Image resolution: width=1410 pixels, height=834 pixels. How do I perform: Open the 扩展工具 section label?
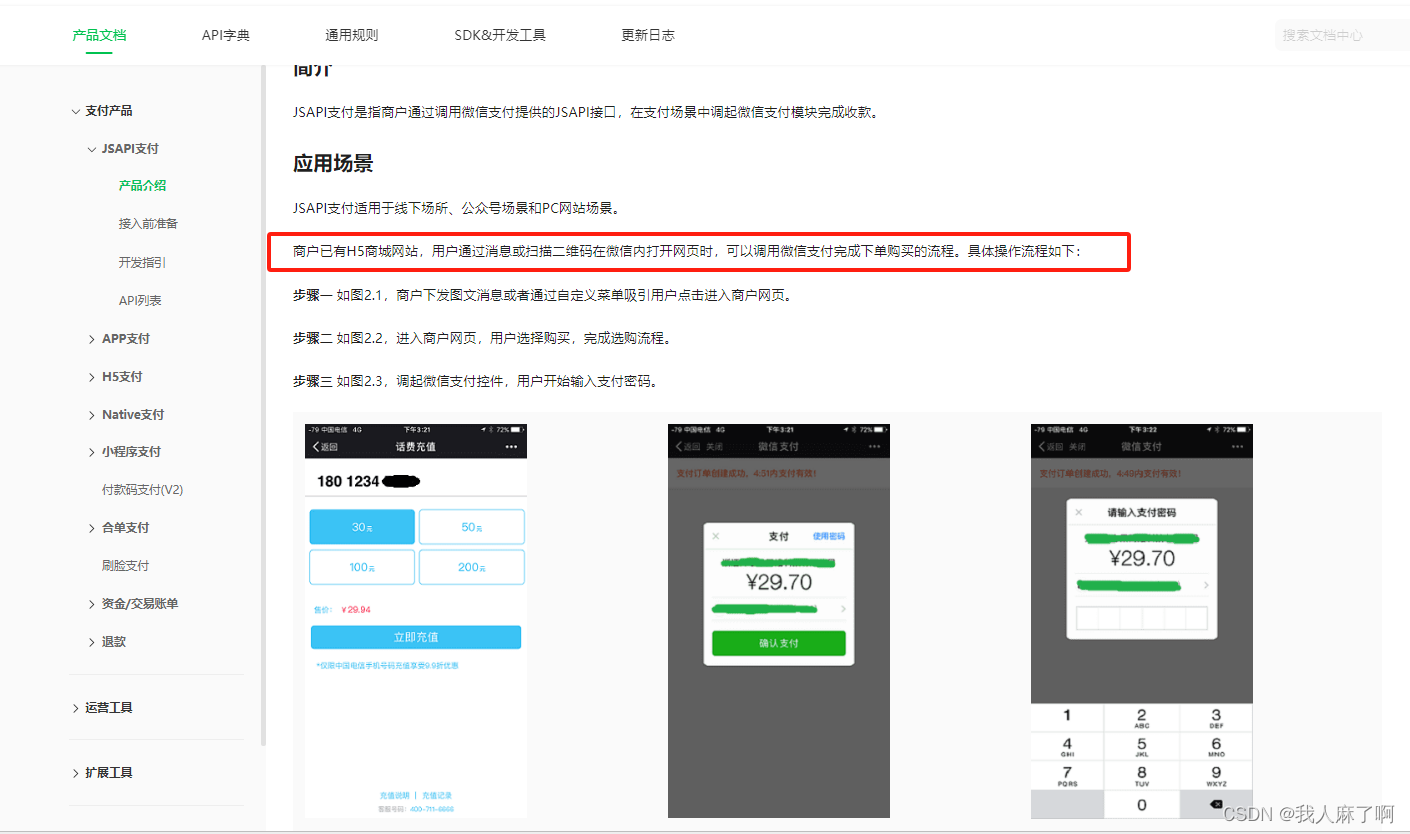pos(109,773)
